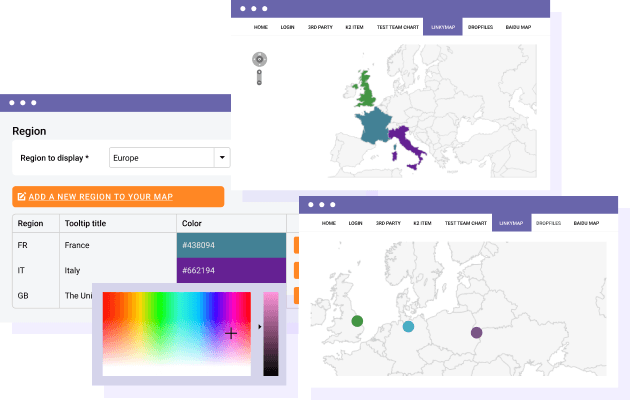Click the arrow indicator beside the brightness bar
This screenshot has width=630, height=400.
point(260,326)
